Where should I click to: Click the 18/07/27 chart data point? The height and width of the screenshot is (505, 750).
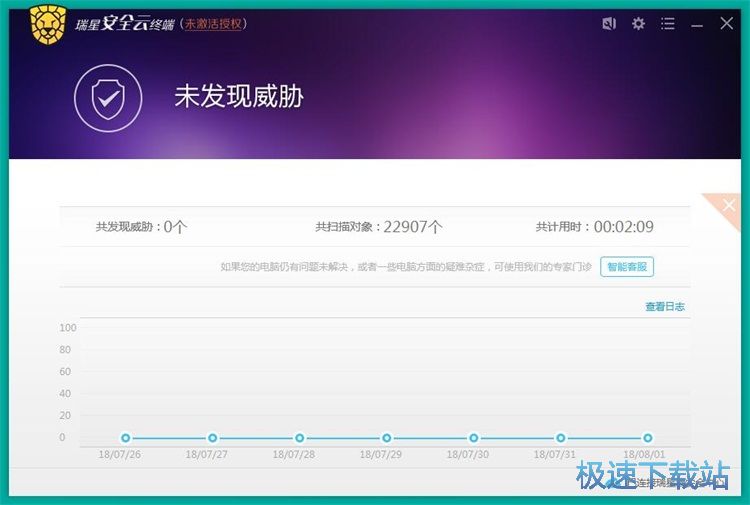pyautogui.click(x=212, y=438)
